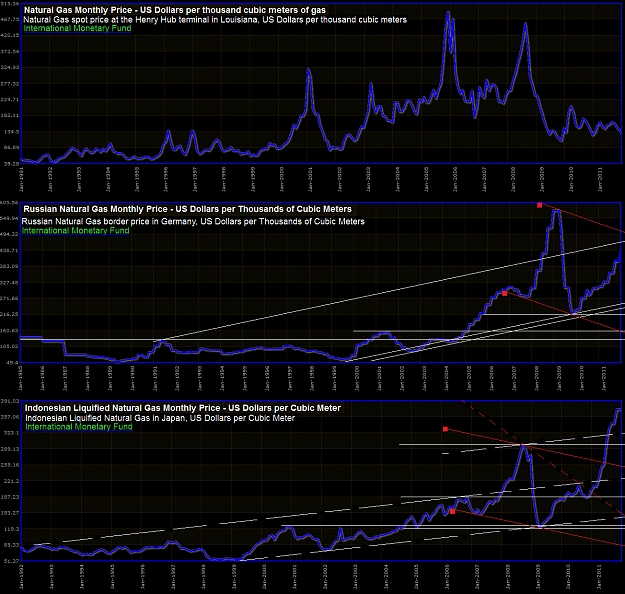Click the 'Indonesian Liquified Natural Gas in Japan' subtitle

(x=160, y=418)
